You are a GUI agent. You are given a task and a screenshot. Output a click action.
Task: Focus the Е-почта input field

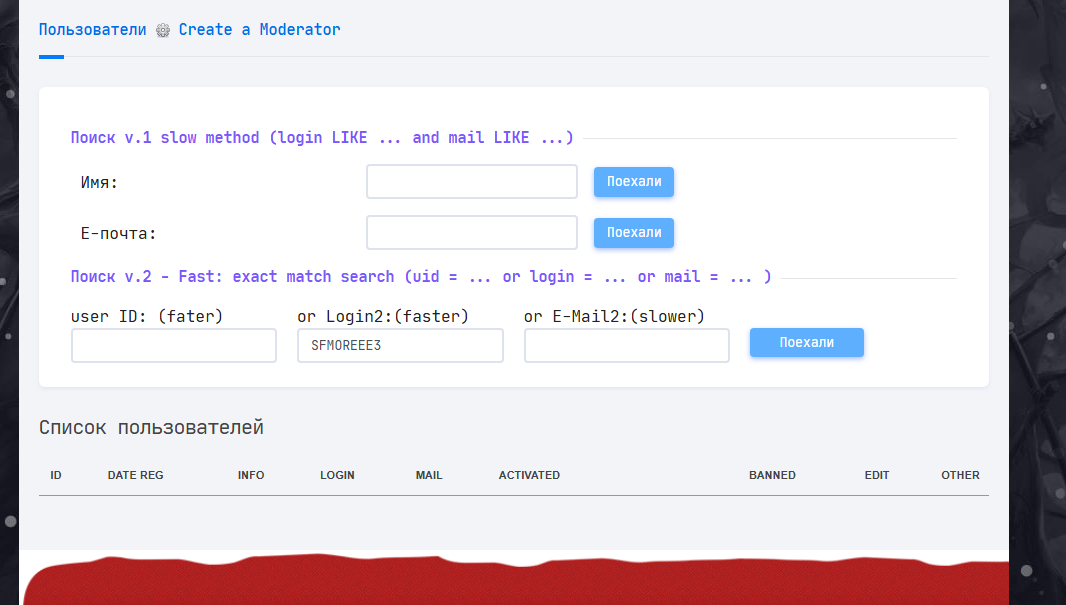pos(472,232)
